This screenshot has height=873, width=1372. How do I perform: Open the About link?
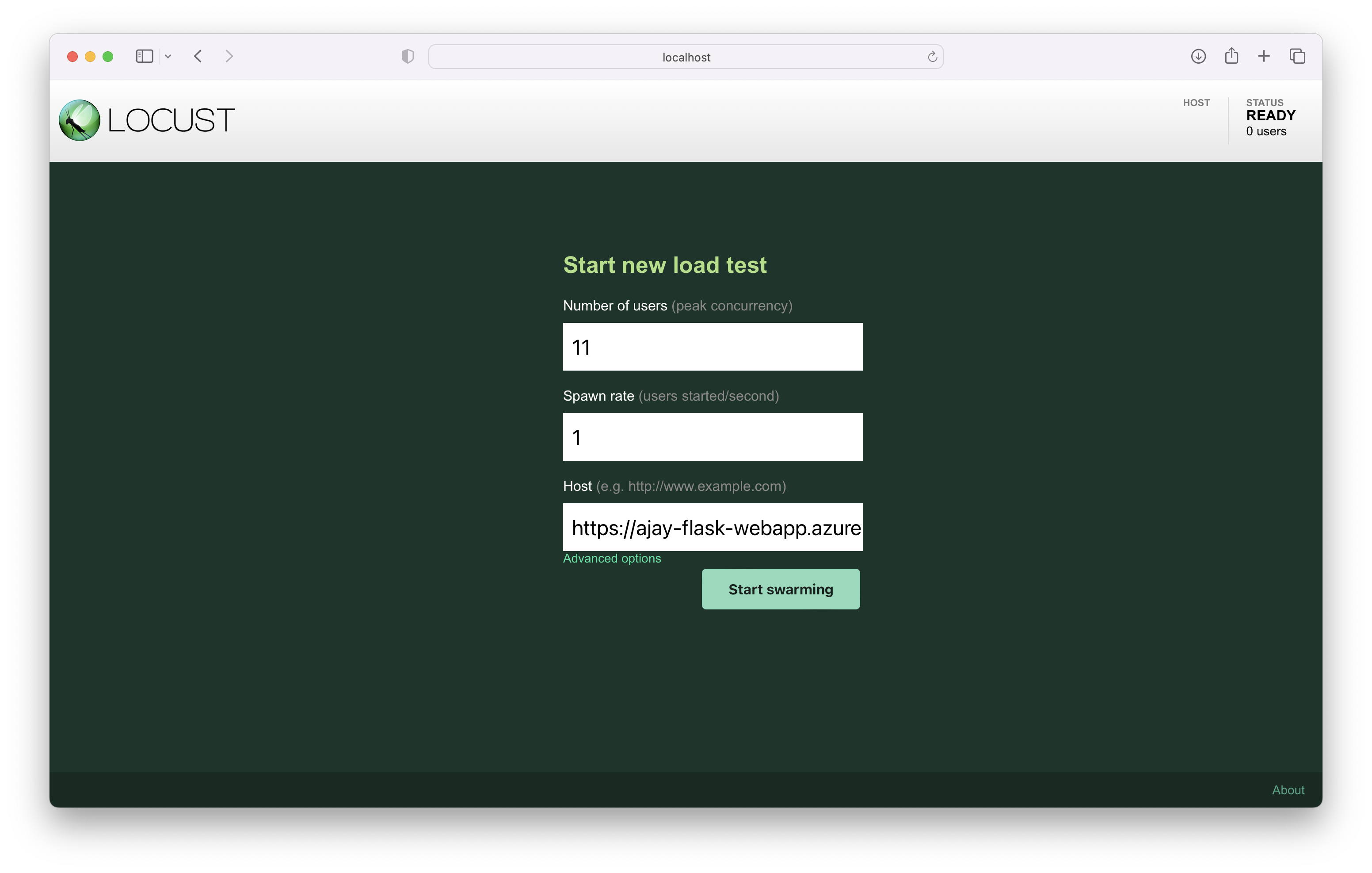pos(1288,790)
